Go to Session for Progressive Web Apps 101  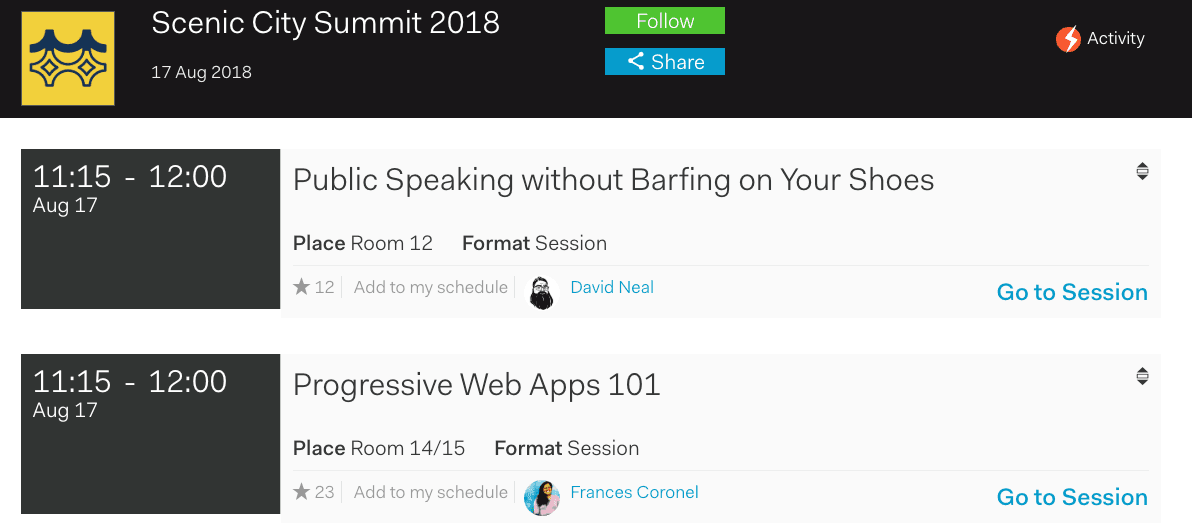(x=1072, y=498)
